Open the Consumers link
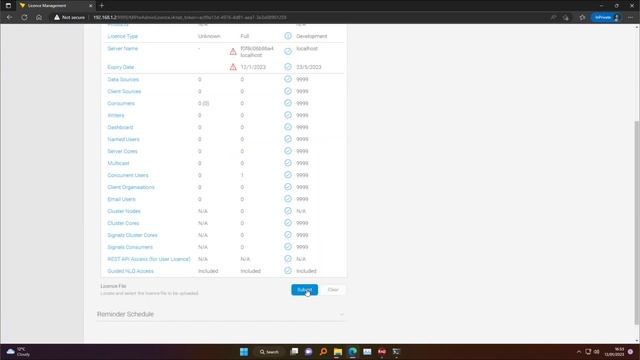 pos(121,103)
